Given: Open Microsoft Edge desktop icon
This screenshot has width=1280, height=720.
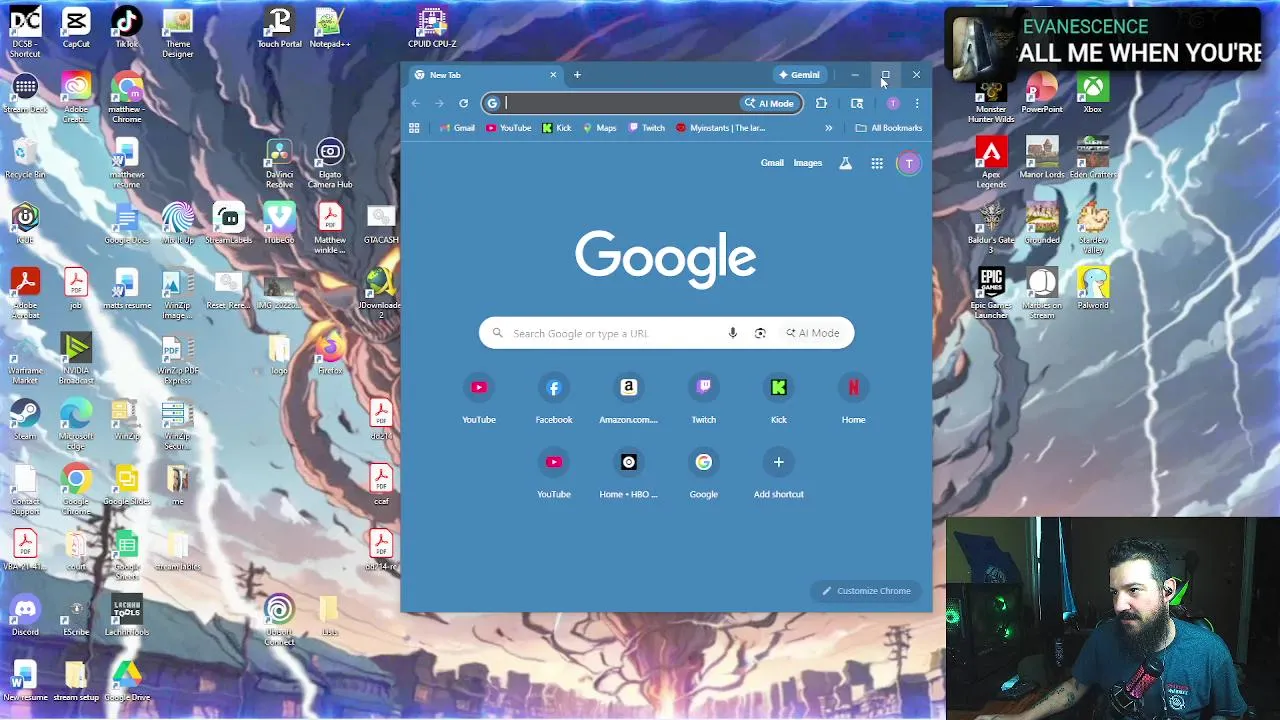Looking at the screenshot, I should tap(76, 424).
